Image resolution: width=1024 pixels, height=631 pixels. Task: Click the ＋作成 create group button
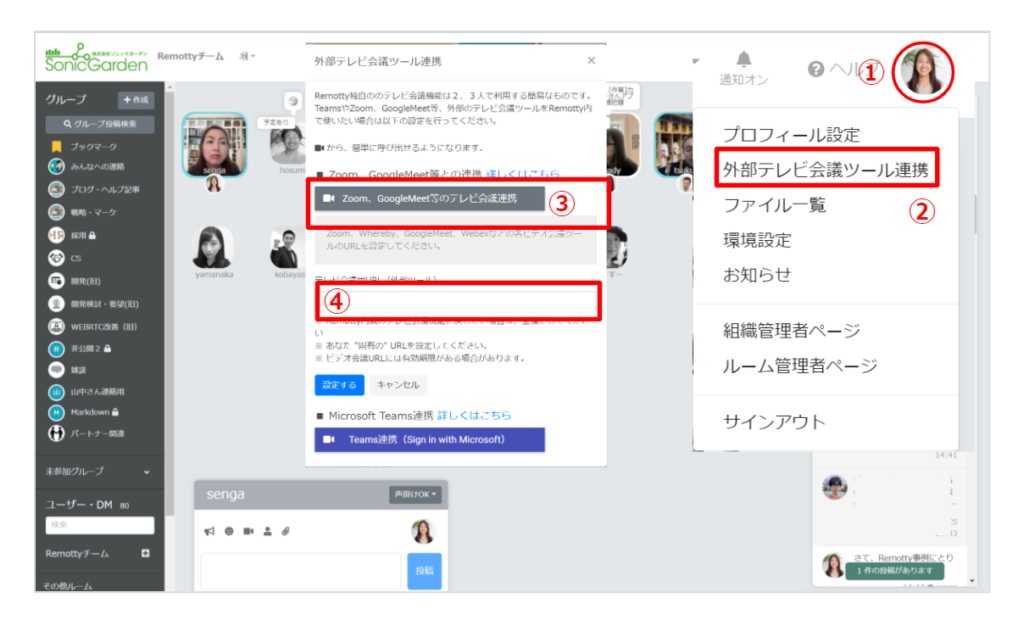point(136,100)
